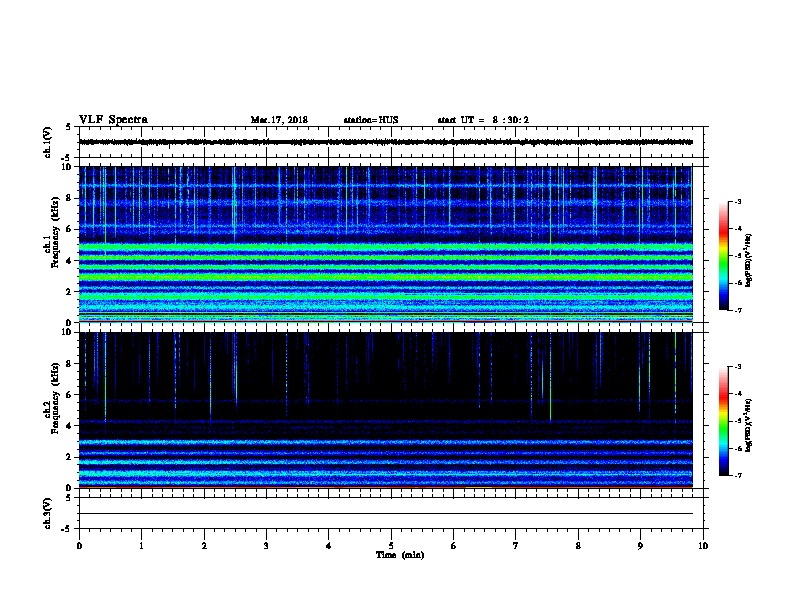Click time axis tick label '8'

tap(578, 546)
